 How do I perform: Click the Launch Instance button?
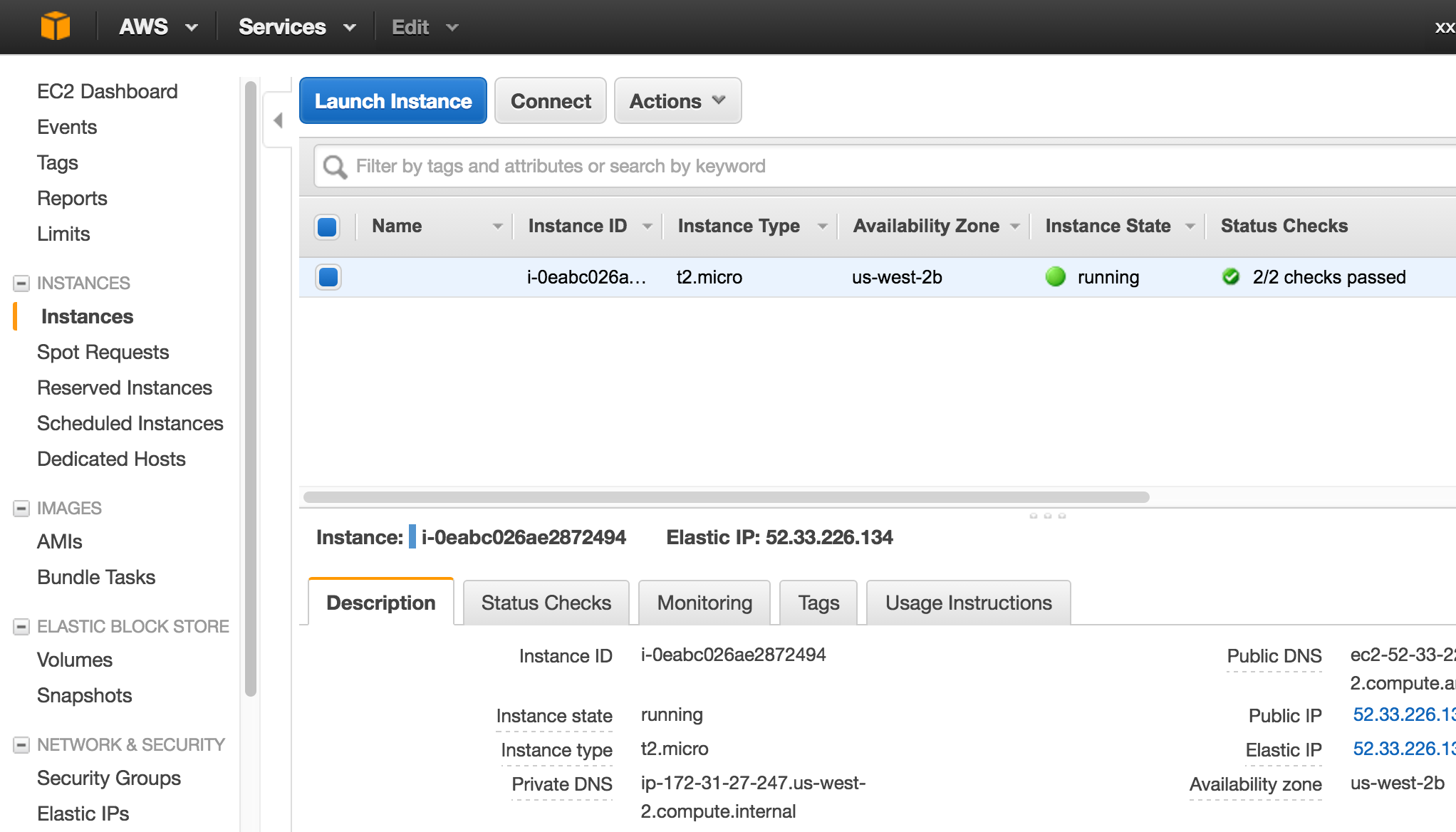[393, 101]
